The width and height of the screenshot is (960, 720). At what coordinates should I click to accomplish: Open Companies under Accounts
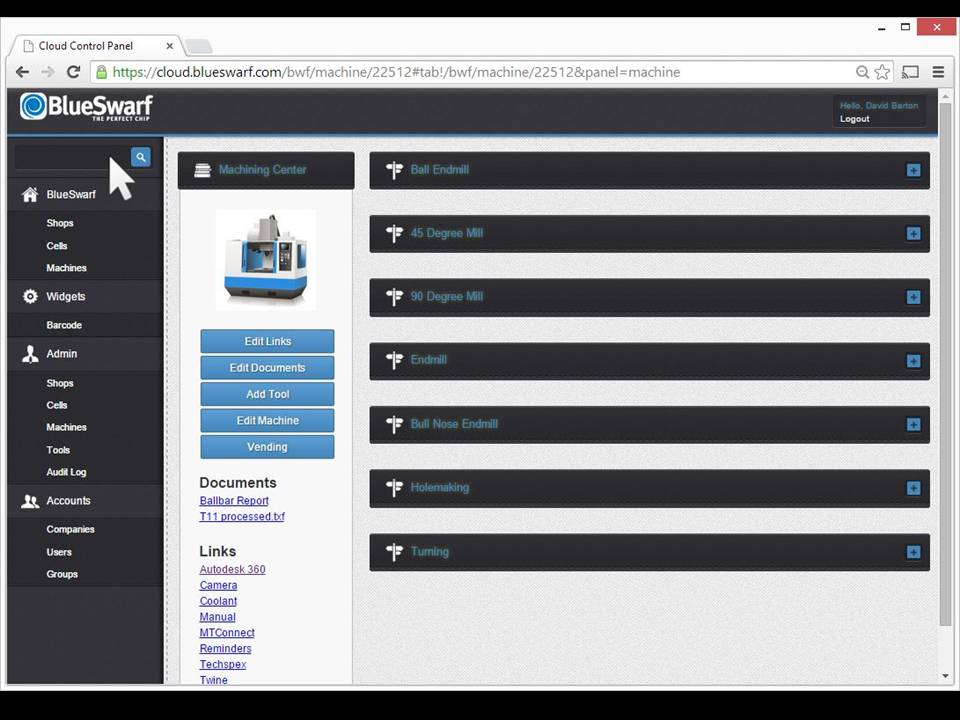point(70,530)
